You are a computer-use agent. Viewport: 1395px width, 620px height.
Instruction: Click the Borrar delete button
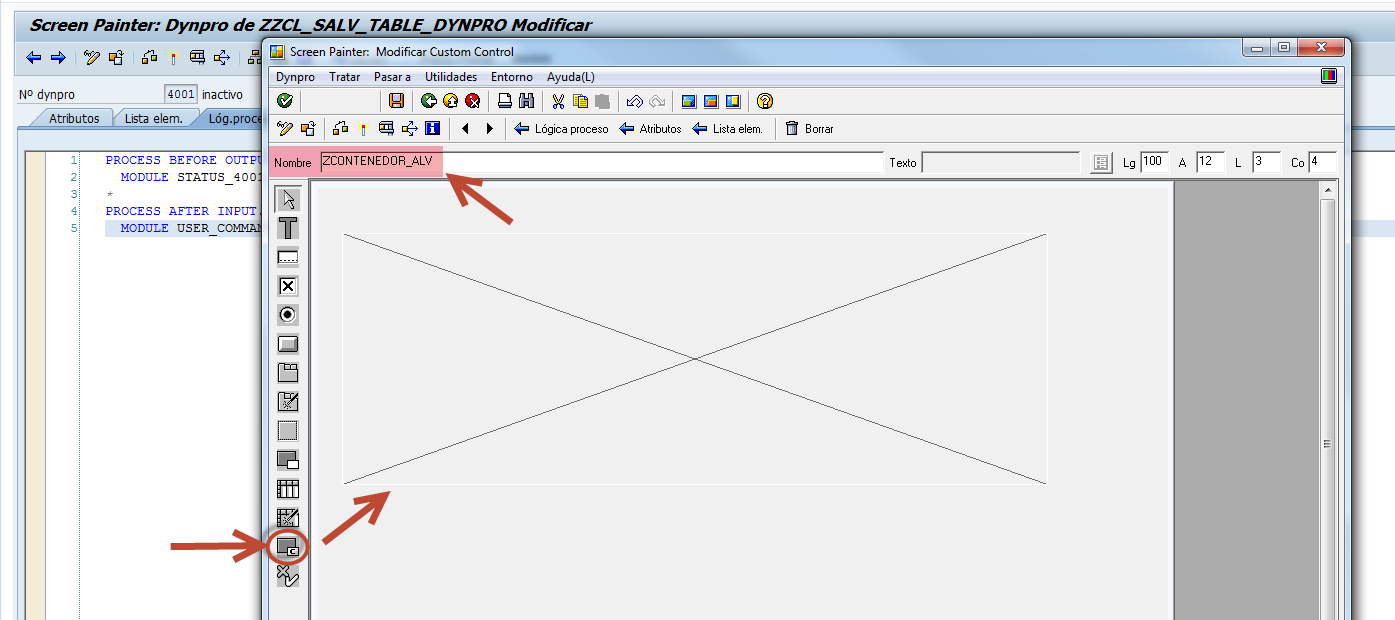[809, 129]
